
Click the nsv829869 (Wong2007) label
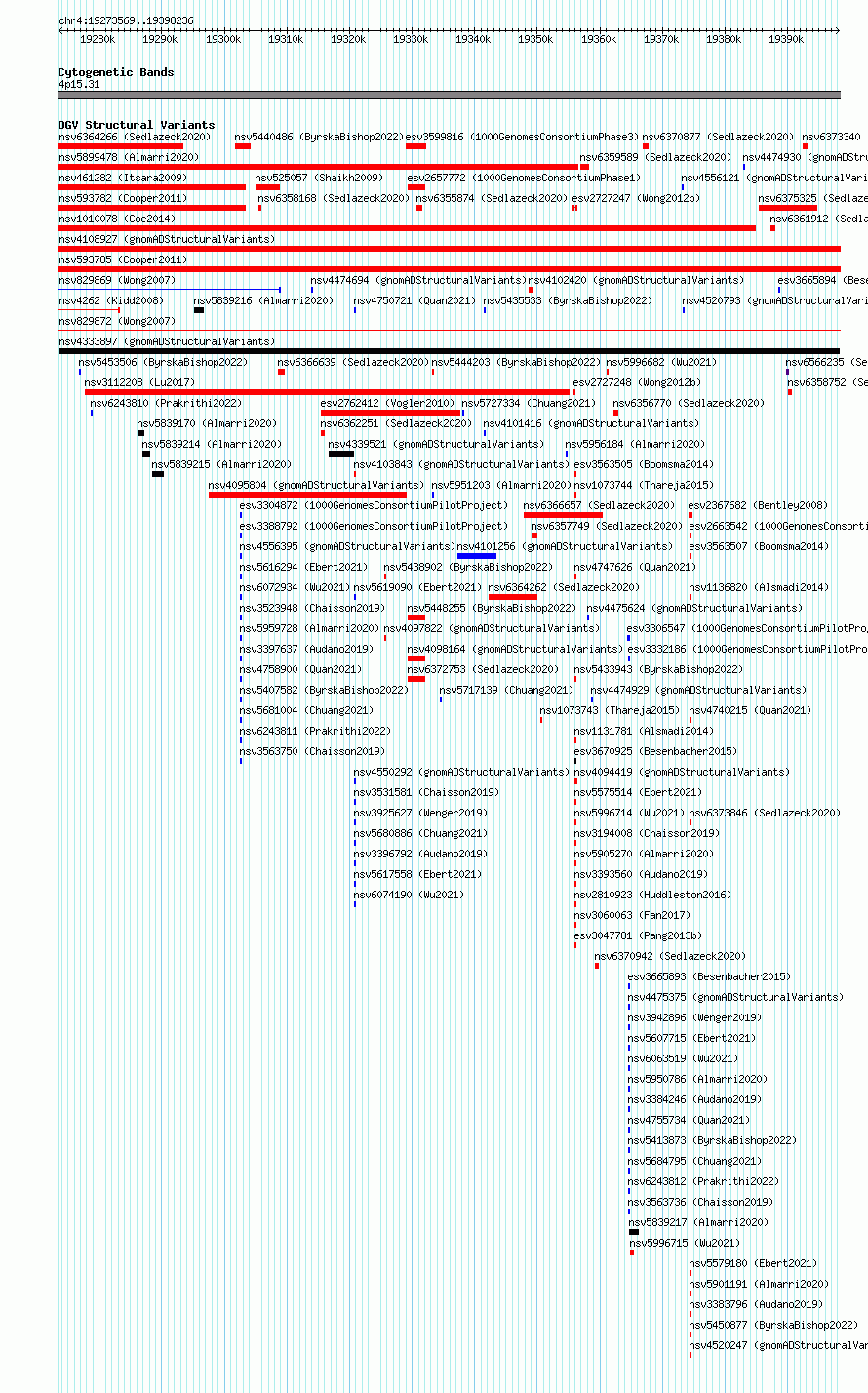tap(117, 280)
